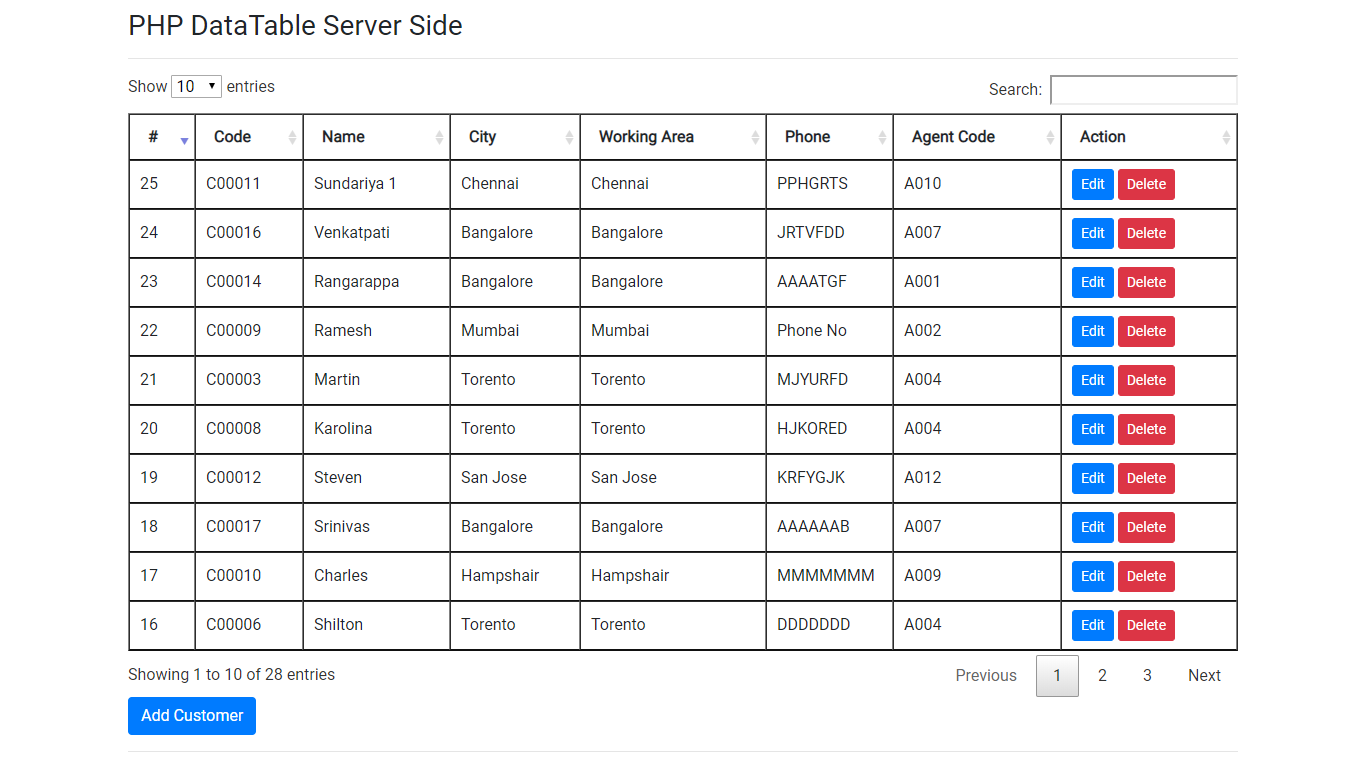Go to page 3 of results

tap(1147, 675)
